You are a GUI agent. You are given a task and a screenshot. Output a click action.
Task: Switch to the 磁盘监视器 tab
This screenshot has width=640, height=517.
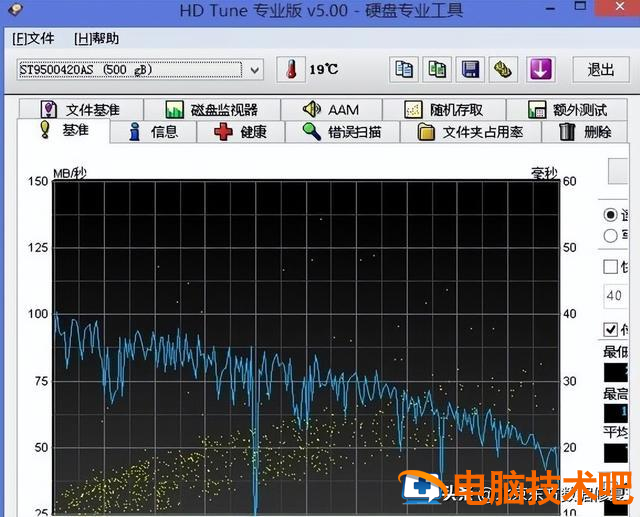(x=212, y=109)
